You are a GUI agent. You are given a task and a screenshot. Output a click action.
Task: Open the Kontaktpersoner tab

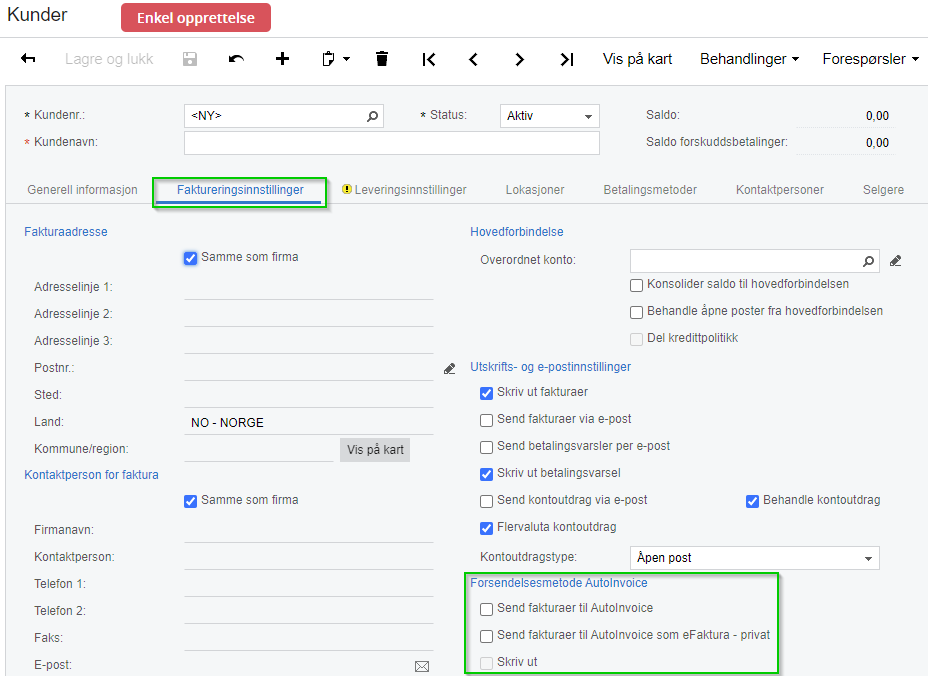[x=779, y=190]
